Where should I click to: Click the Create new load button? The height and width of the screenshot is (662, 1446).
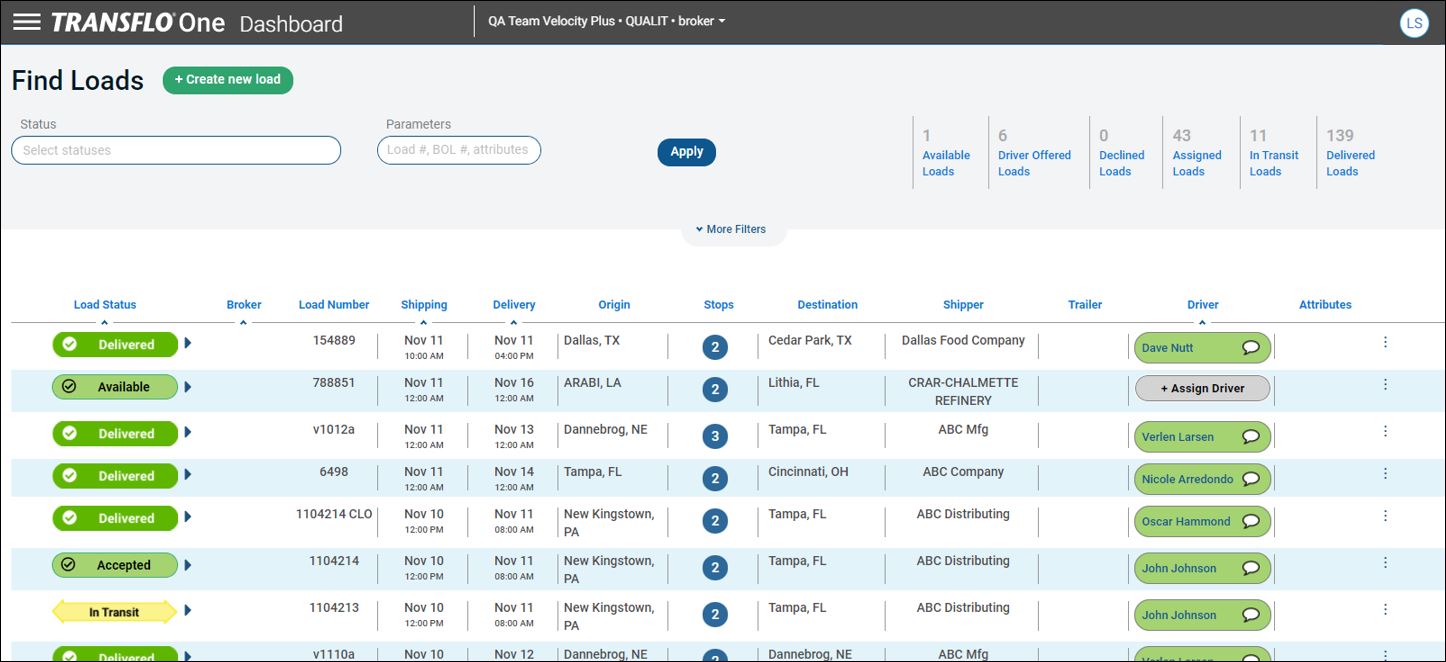click(x=228, y=80)
